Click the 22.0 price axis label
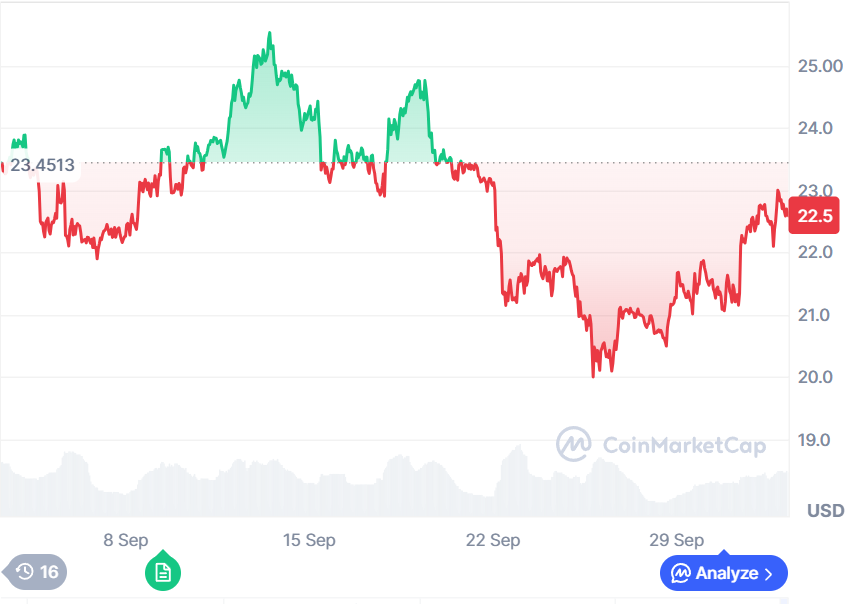Image resolution: width=862 pixels, height=604 pixels. tap(814, 253)
